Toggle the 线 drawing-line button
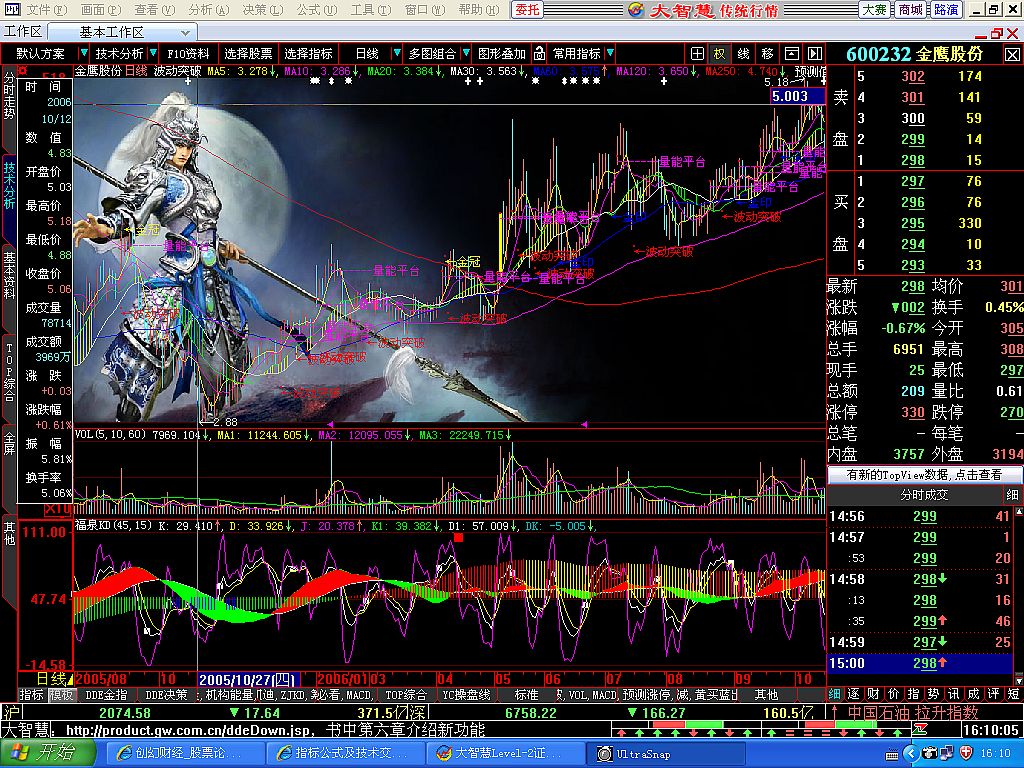This screenshot has width=1024, height=768. tap(744, 54)
